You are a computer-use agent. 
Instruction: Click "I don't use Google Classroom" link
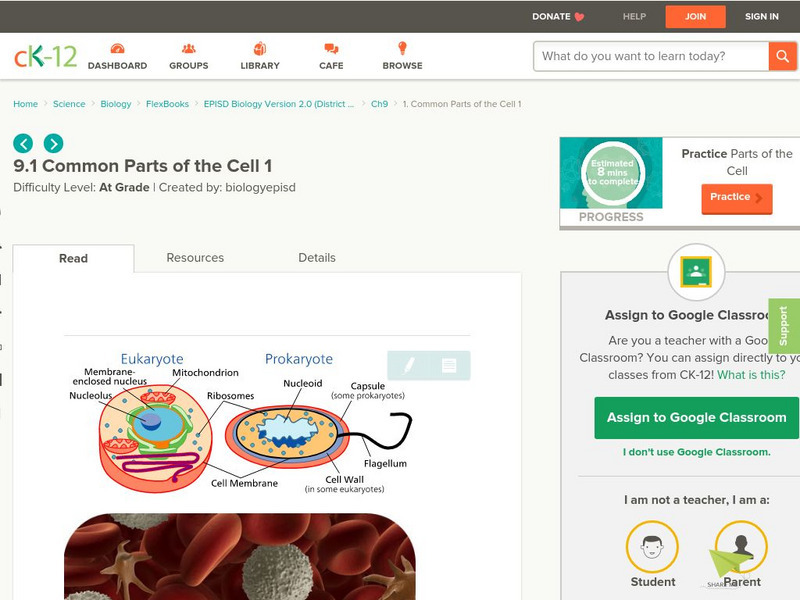696,452
